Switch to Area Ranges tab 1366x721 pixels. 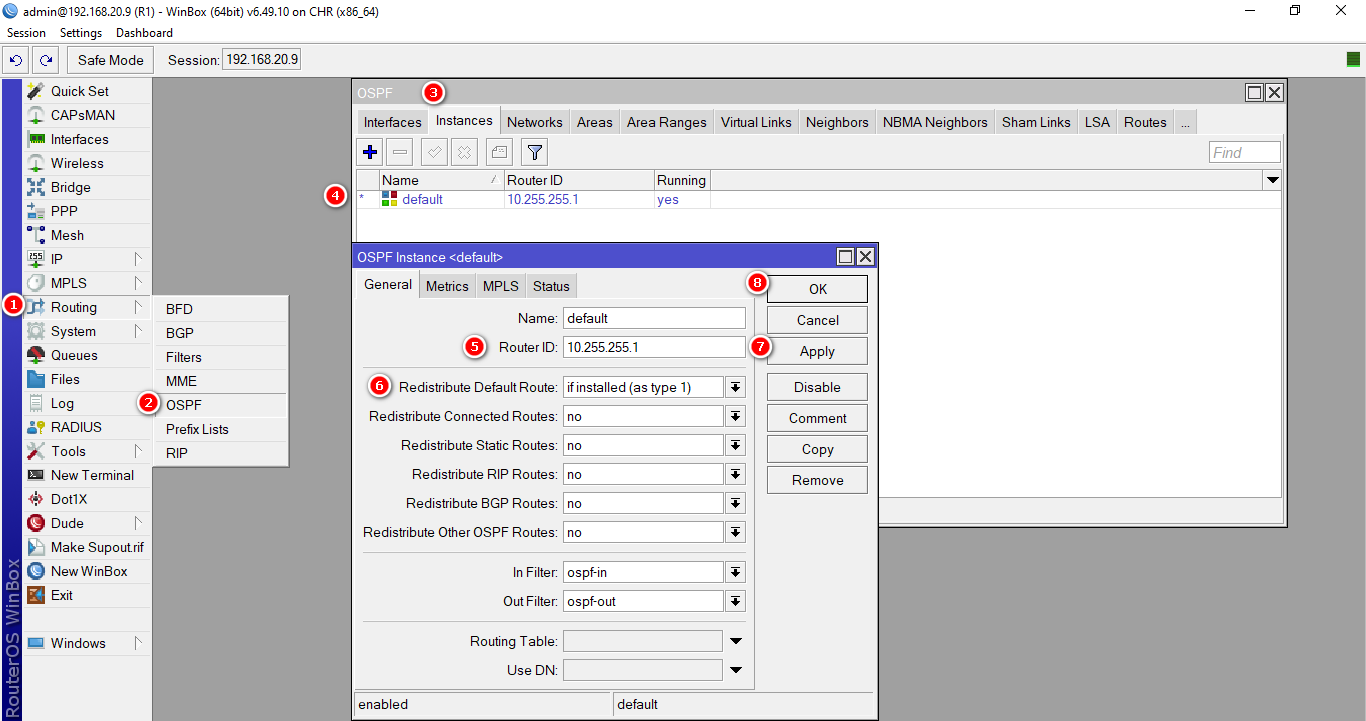click(666, 122)
